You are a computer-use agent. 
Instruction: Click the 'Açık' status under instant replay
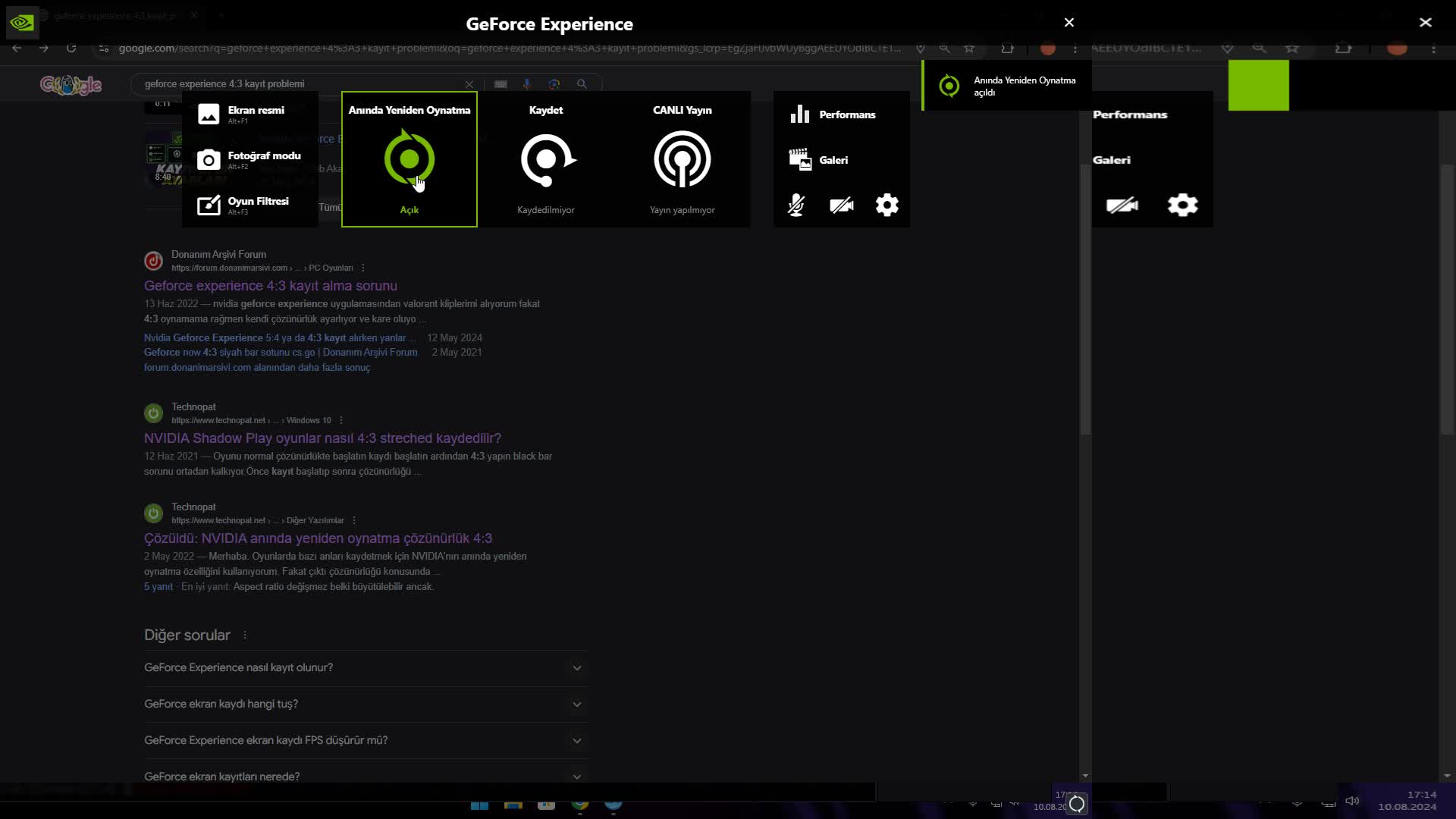(x=409, y=210)
